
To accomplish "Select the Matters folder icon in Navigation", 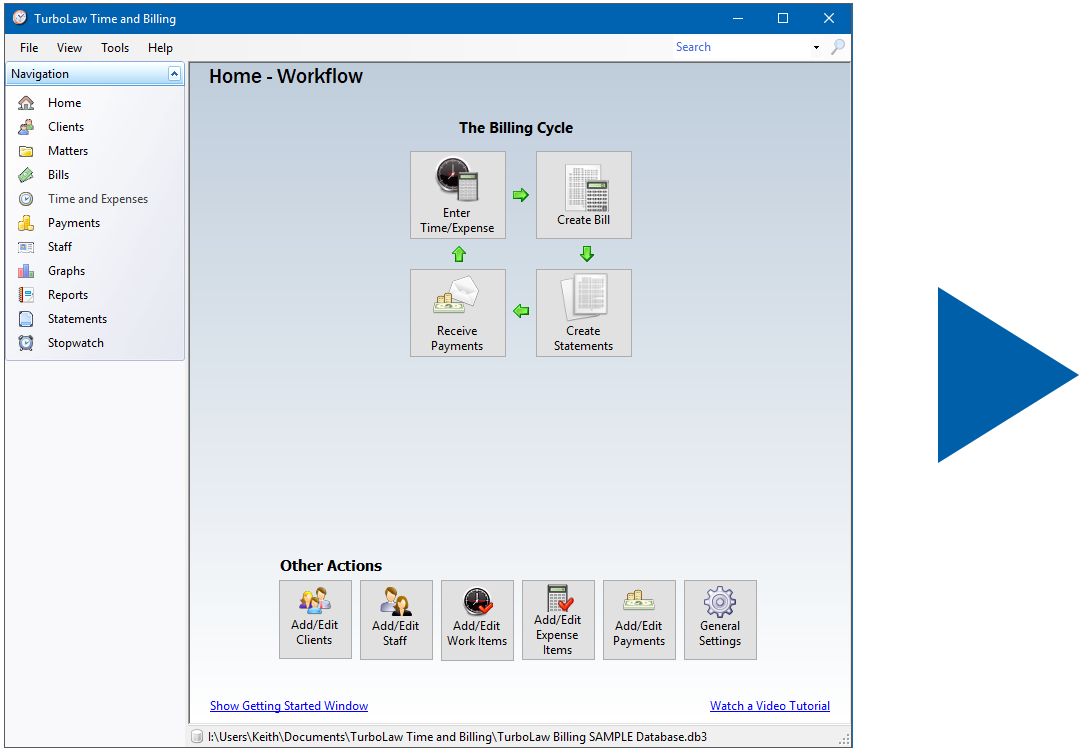I will coord(26,151).
